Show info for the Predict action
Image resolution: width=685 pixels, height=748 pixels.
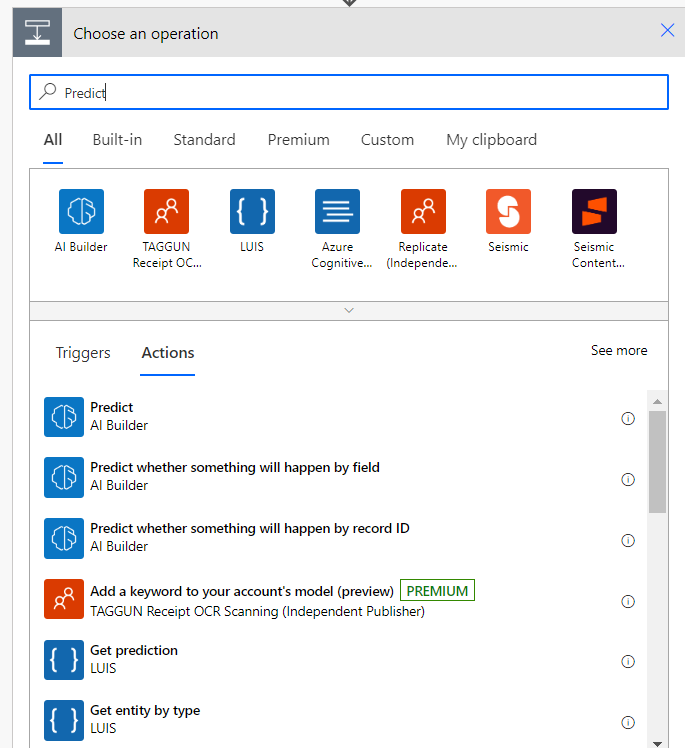coord(628,418)
